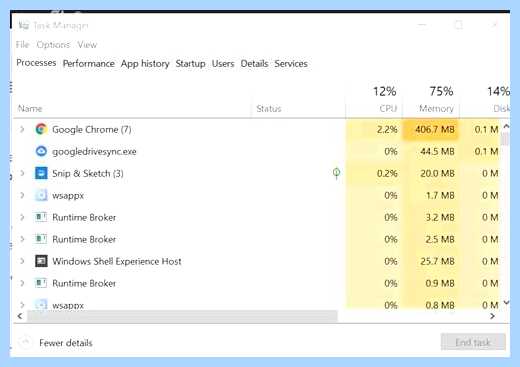
Task: Click the 2.2% CPU value
Action: click(387, 129)
